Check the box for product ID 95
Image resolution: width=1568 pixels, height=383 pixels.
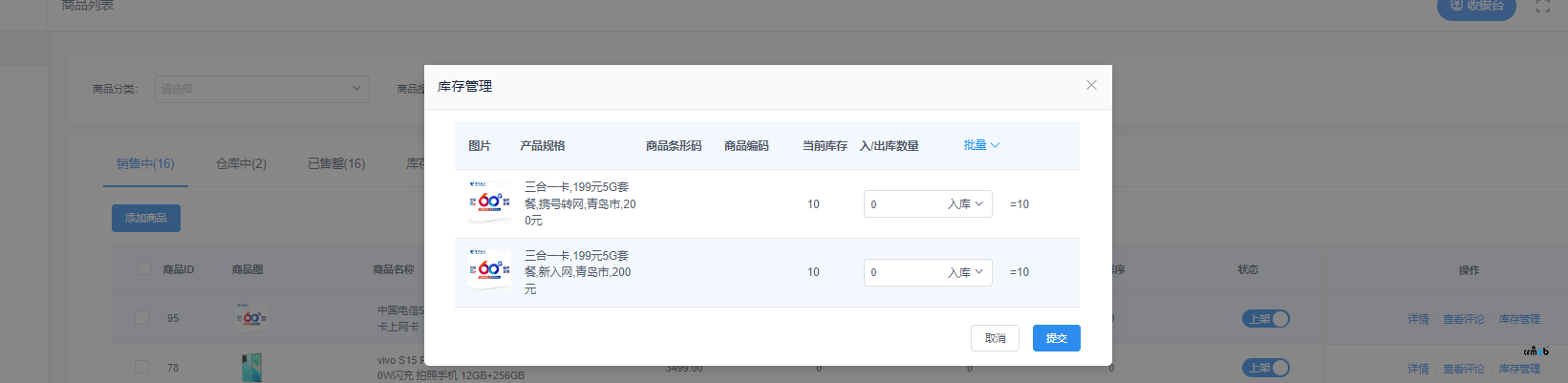(142, 317)
